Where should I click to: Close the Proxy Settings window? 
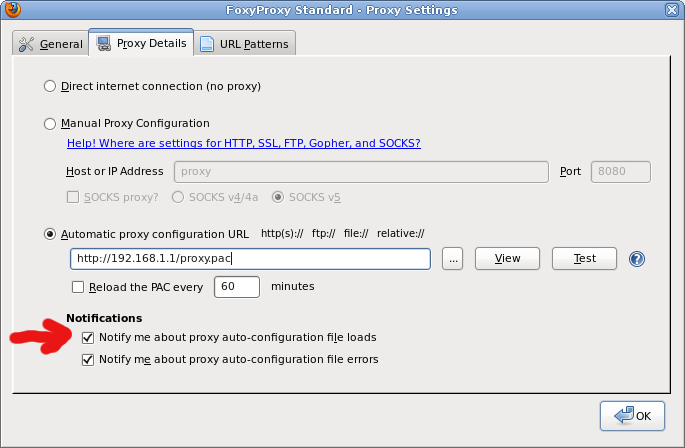point(672,10)
